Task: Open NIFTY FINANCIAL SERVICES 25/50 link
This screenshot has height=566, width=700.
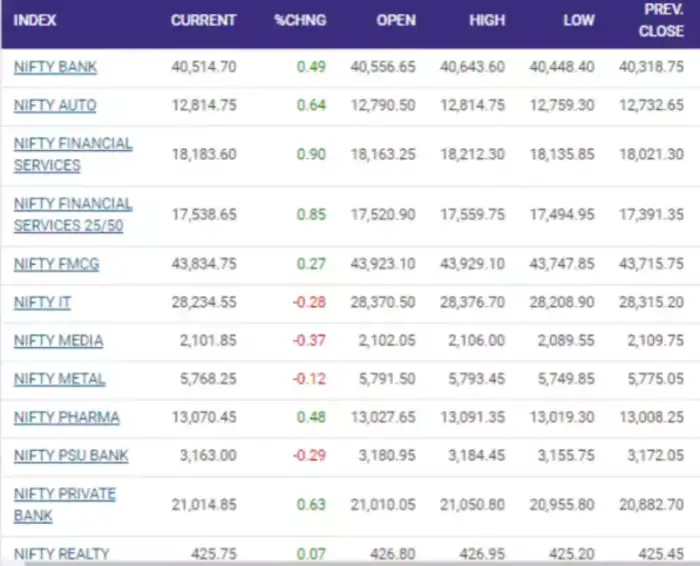Action: [73, 214]
